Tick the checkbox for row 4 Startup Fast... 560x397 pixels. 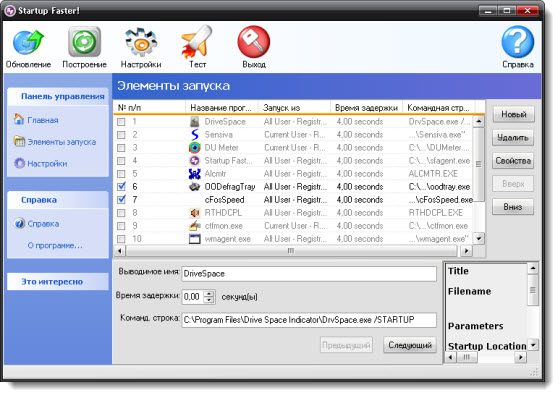[x=121, y=161]
